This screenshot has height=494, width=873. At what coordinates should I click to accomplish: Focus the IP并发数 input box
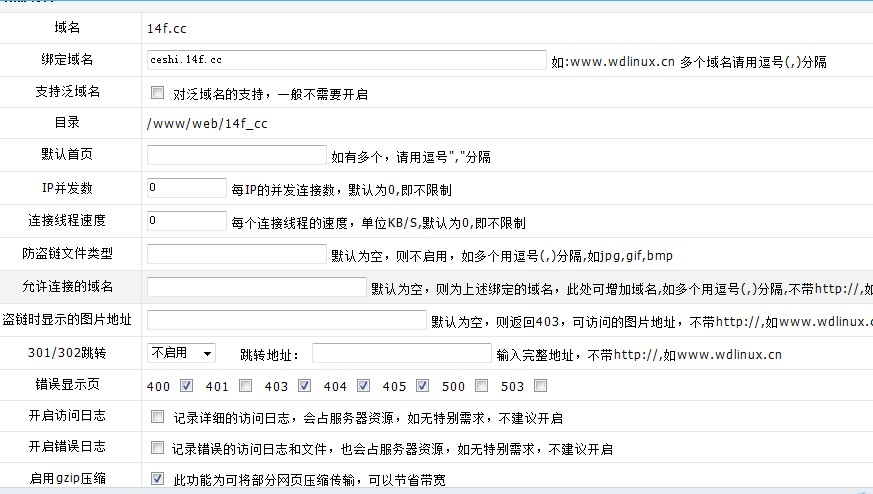pos(186,188)
